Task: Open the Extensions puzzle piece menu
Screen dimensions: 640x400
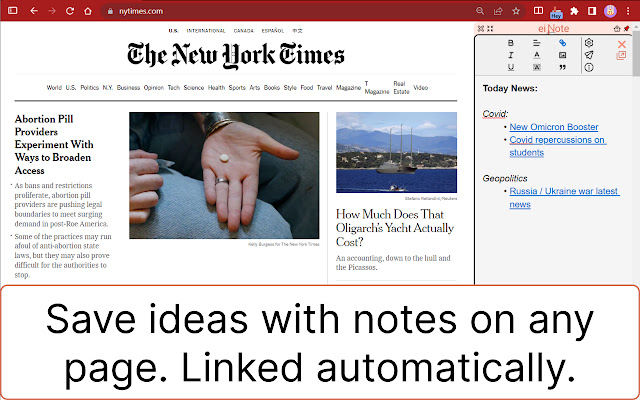Action: pyautogui.click(x=574, y=11)
